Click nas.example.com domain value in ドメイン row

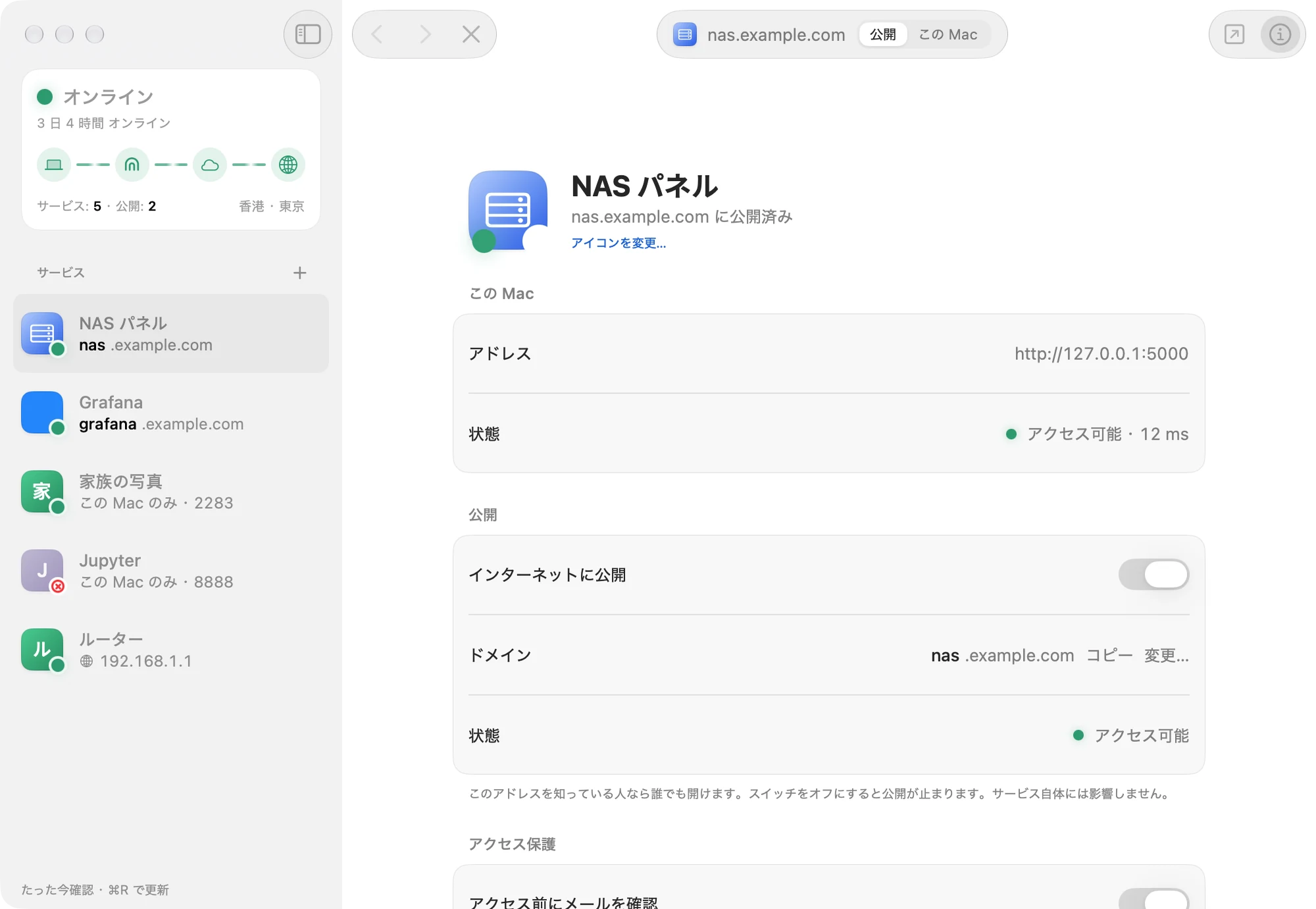click(x=1003, y=655)
